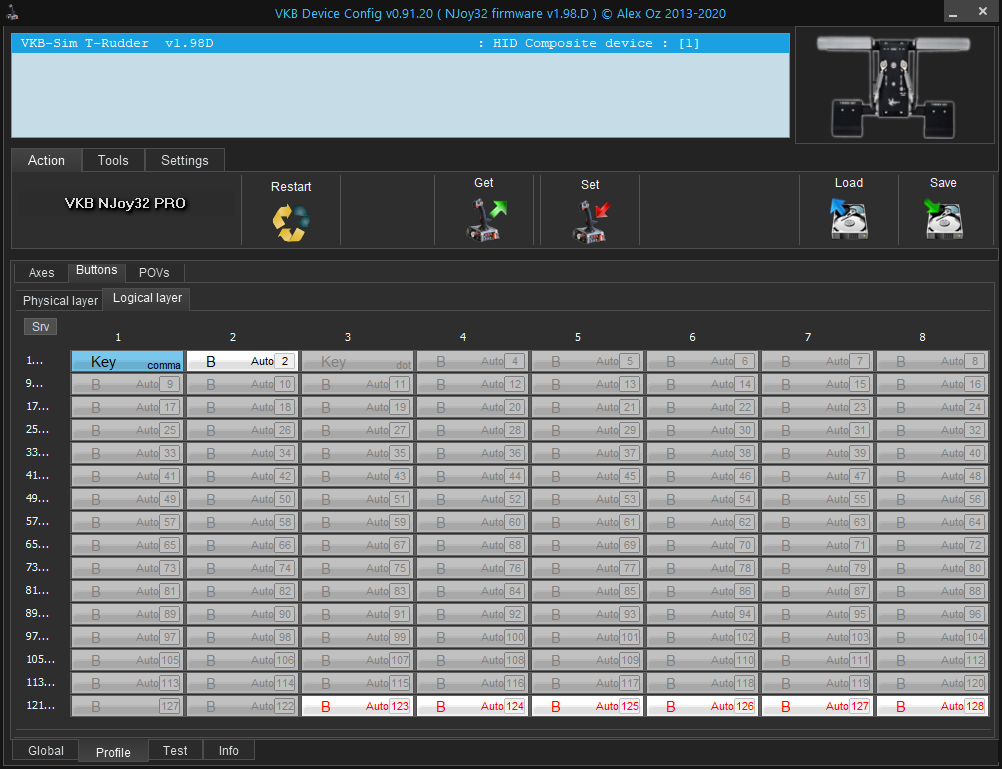Click row 121 first cell numbered 127

127,706
